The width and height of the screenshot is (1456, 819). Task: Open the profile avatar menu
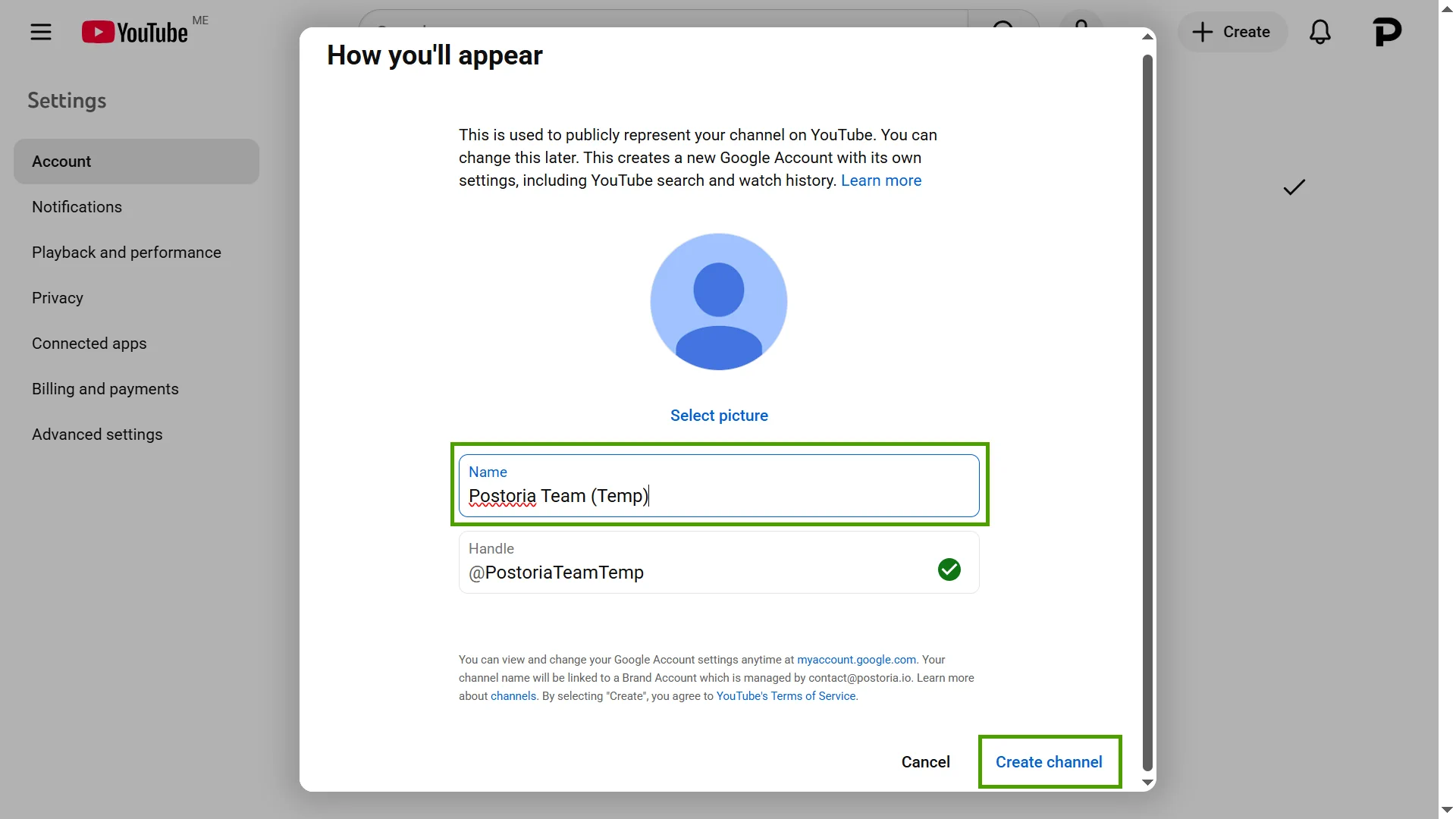1389,31
